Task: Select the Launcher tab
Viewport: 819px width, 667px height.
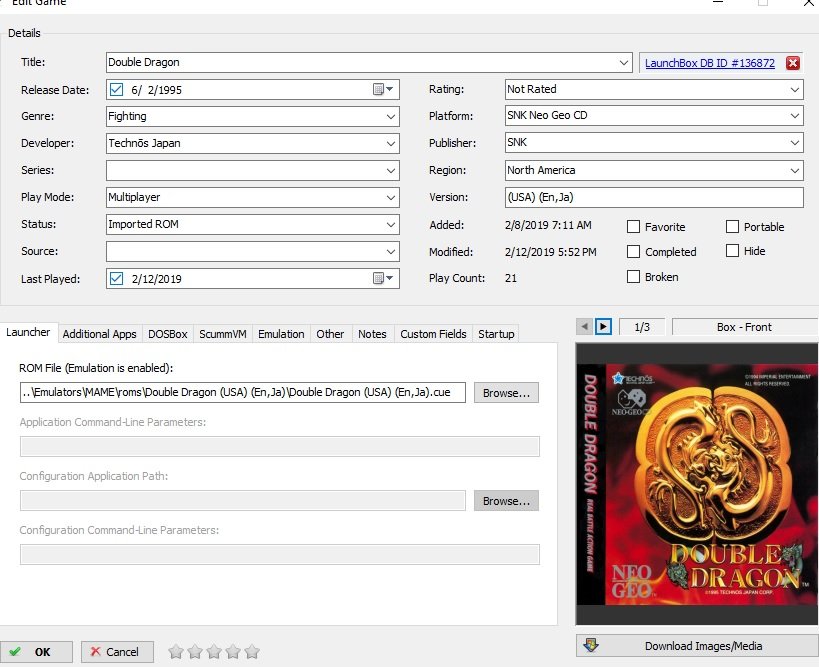Action: coord(28,332)
